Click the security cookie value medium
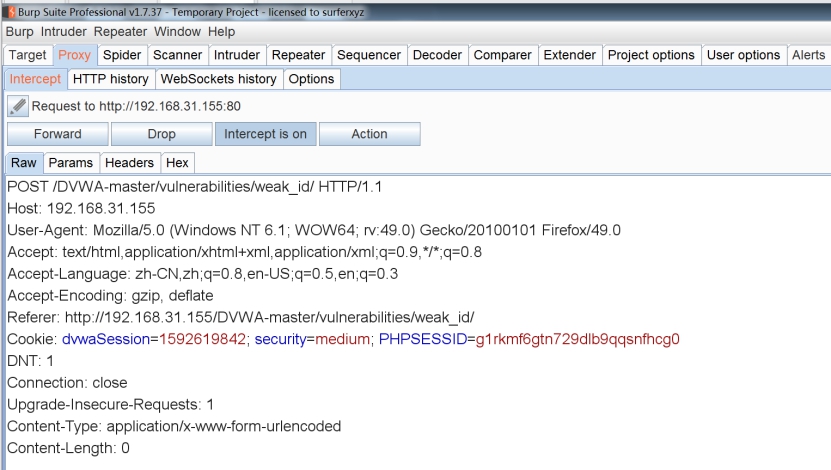The image size is (831, 470). pyautogui.click(x=342, y=339)
